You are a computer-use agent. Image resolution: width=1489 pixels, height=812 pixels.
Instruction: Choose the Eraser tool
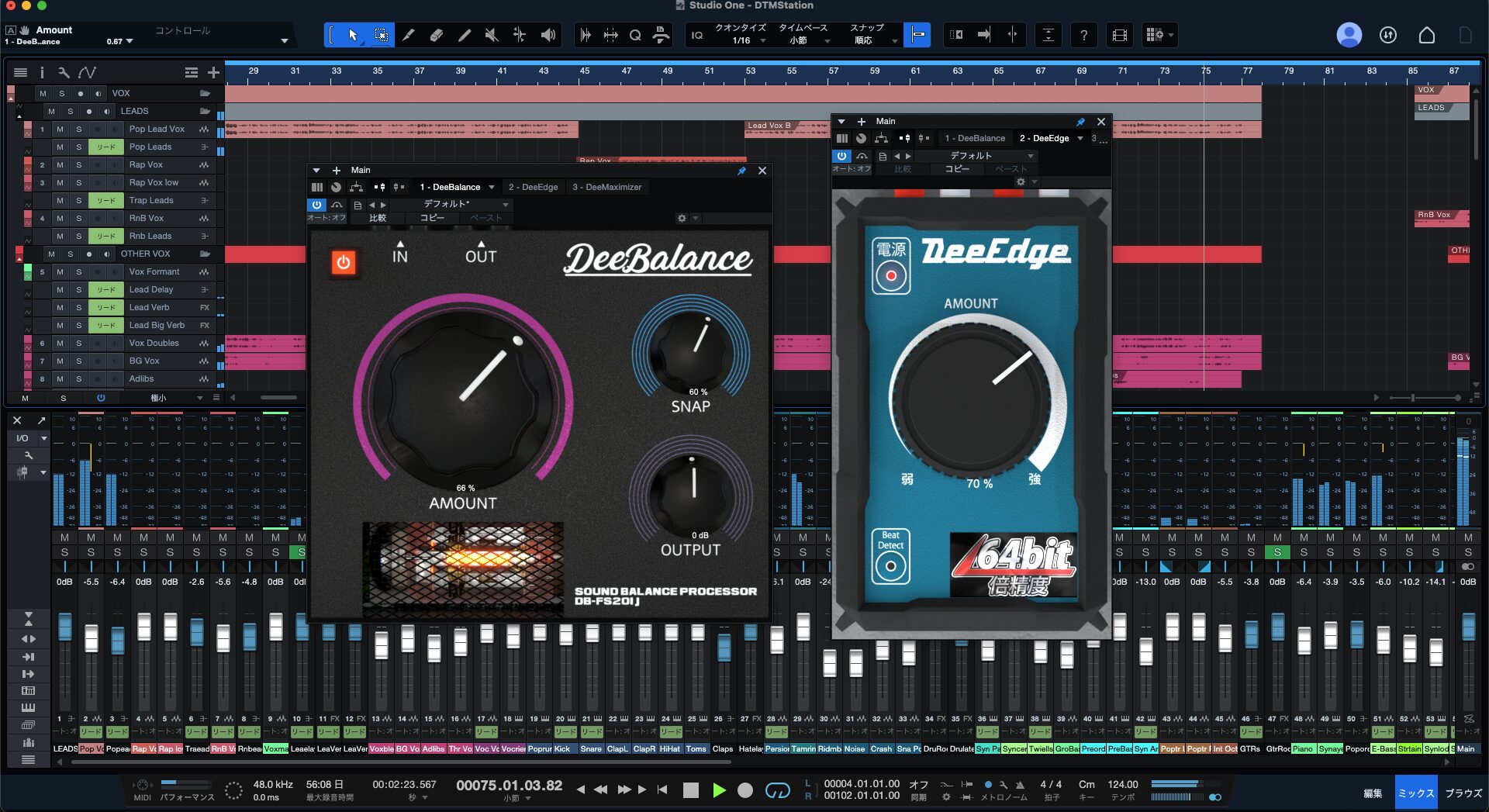(437, 35)
